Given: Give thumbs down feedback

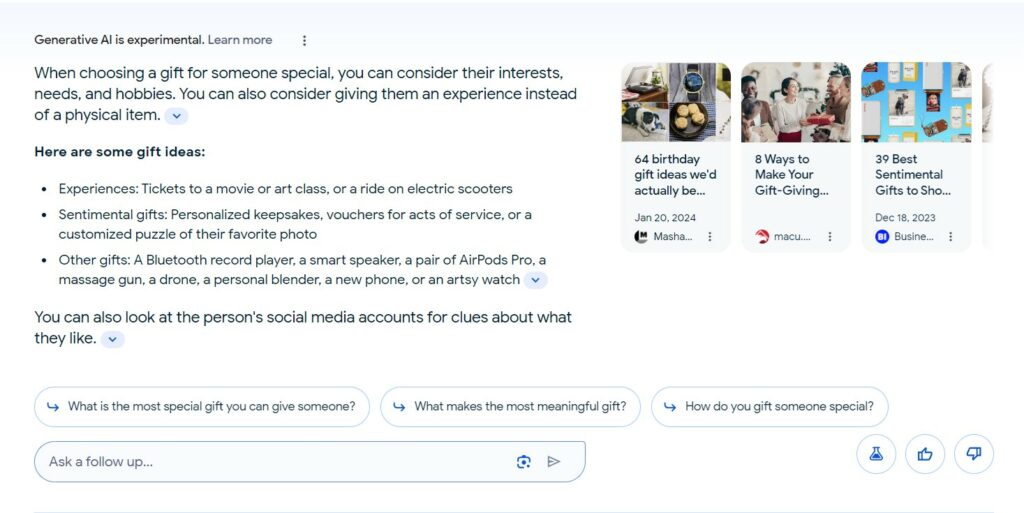Looking at the screenshot, I should (974, 454).
